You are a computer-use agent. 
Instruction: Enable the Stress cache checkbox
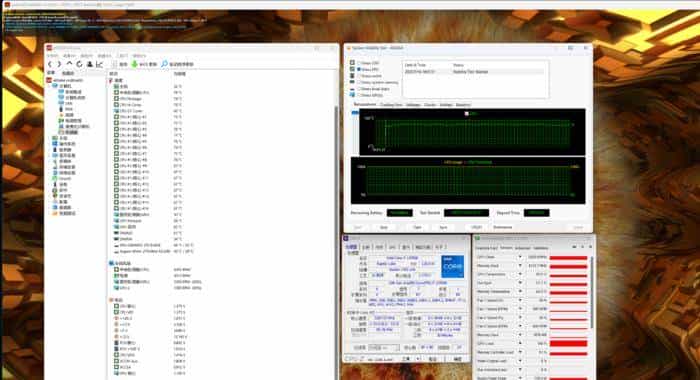pos(358,76)
